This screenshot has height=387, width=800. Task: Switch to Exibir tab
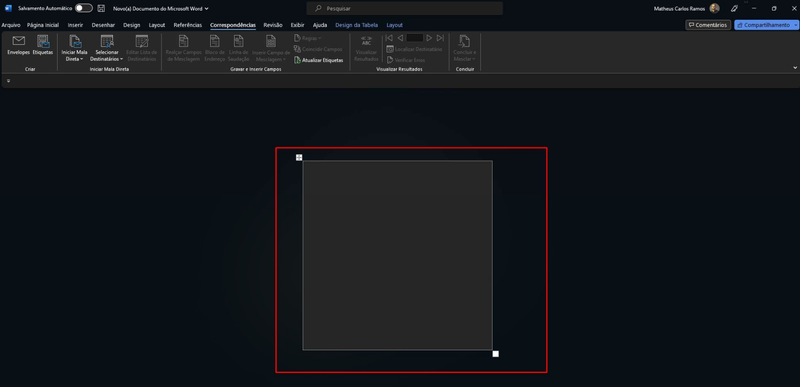click(297, 25)
